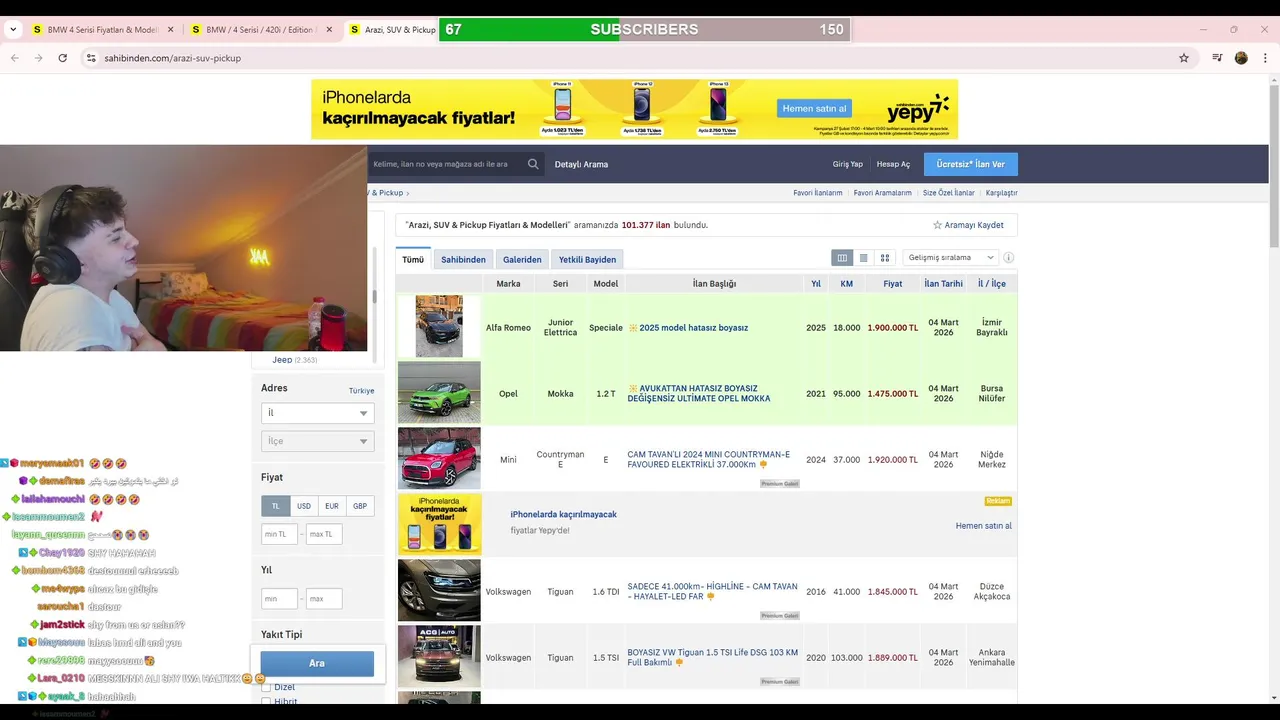Bookmark this page with the star icon
Image resolution: width=1280 pixels, height=720 pixels.
(x=1184, y=58)
